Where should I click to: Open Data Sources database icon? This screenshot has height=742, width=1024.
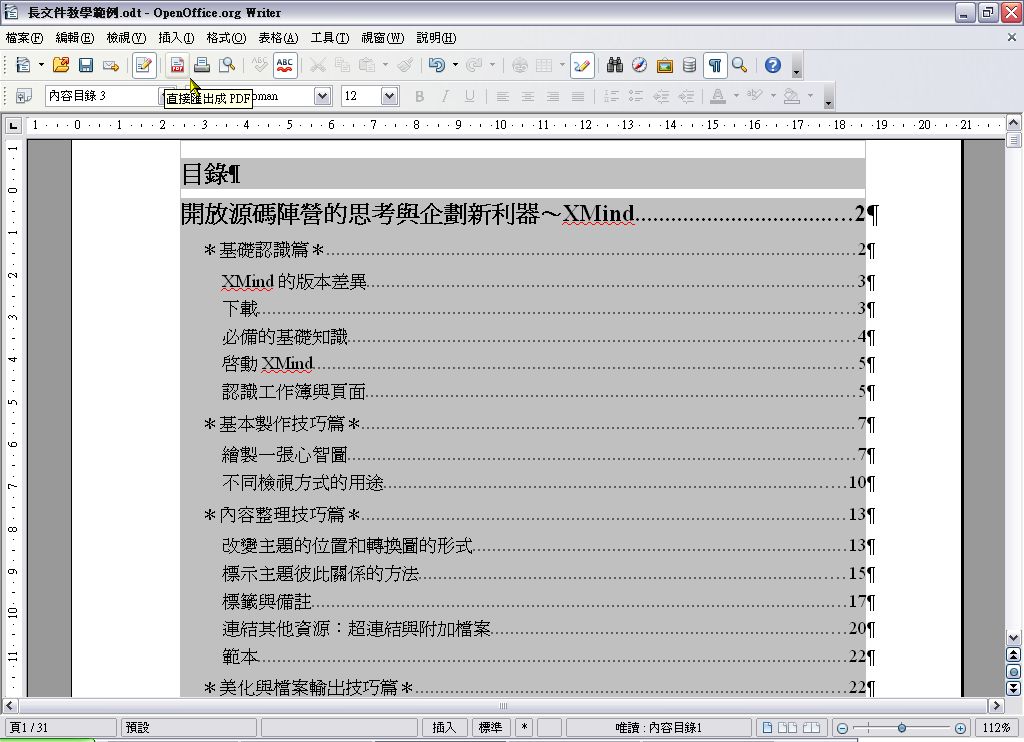pos(689,65)
